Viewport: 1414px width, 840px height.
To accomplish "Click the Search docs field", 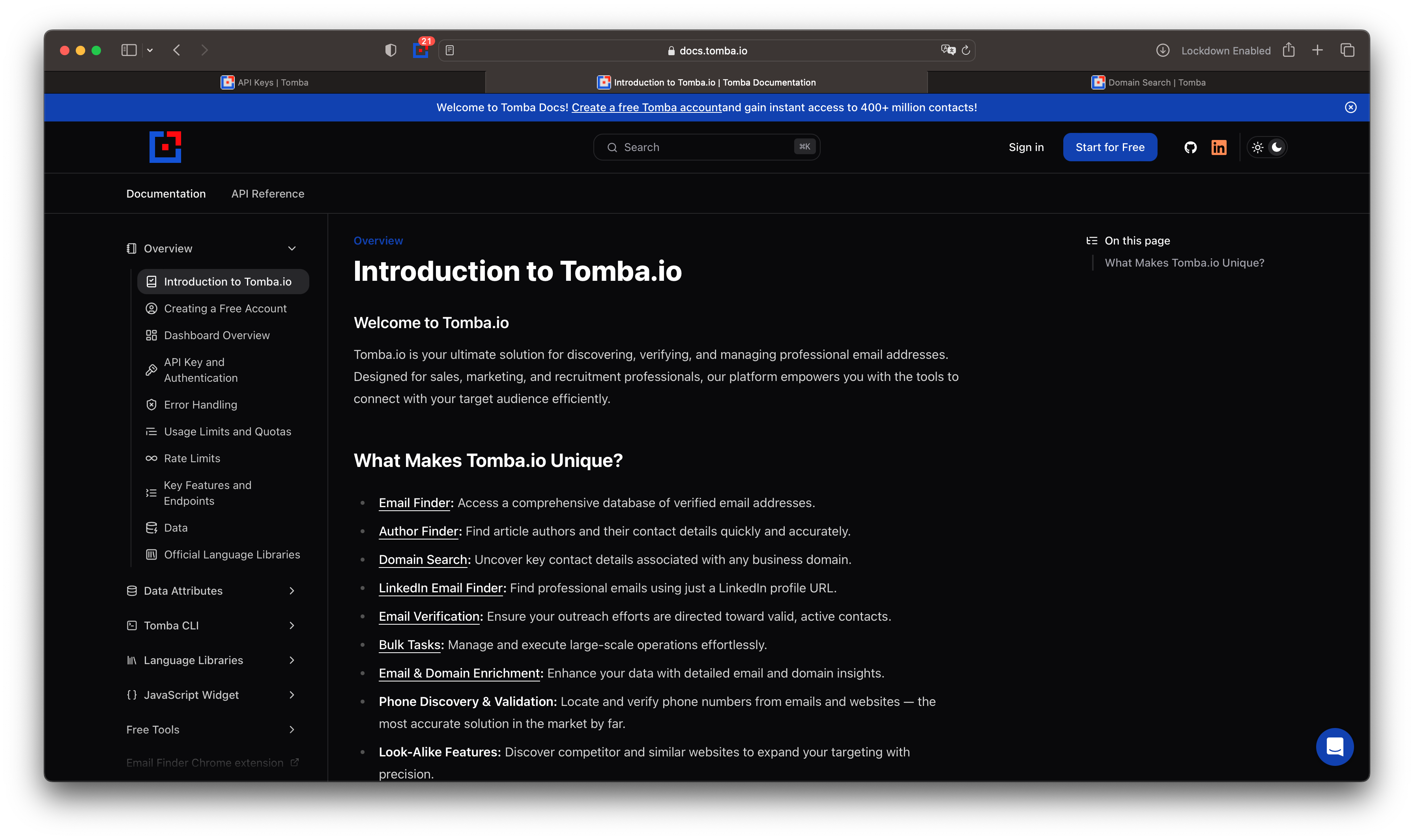I will [707, 147].
